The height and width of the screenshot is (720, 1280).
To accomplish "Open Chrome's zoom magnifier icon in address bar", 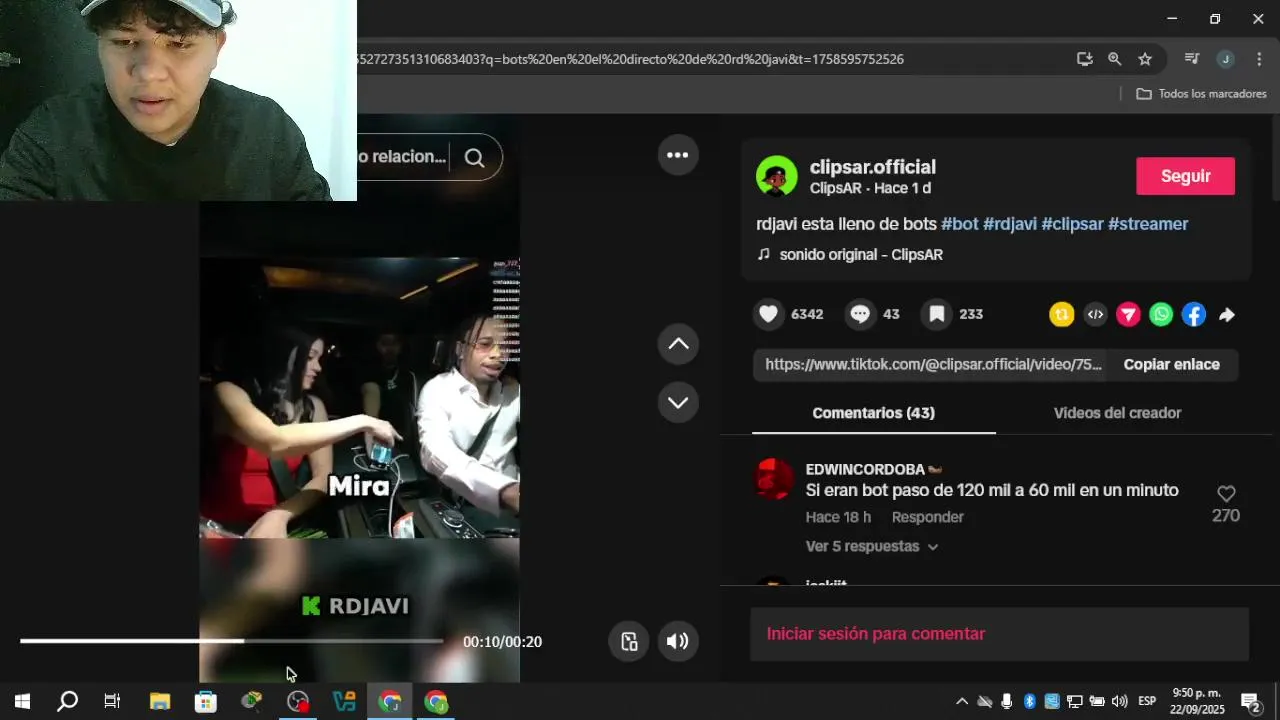I will click(x=1114, y=59).
